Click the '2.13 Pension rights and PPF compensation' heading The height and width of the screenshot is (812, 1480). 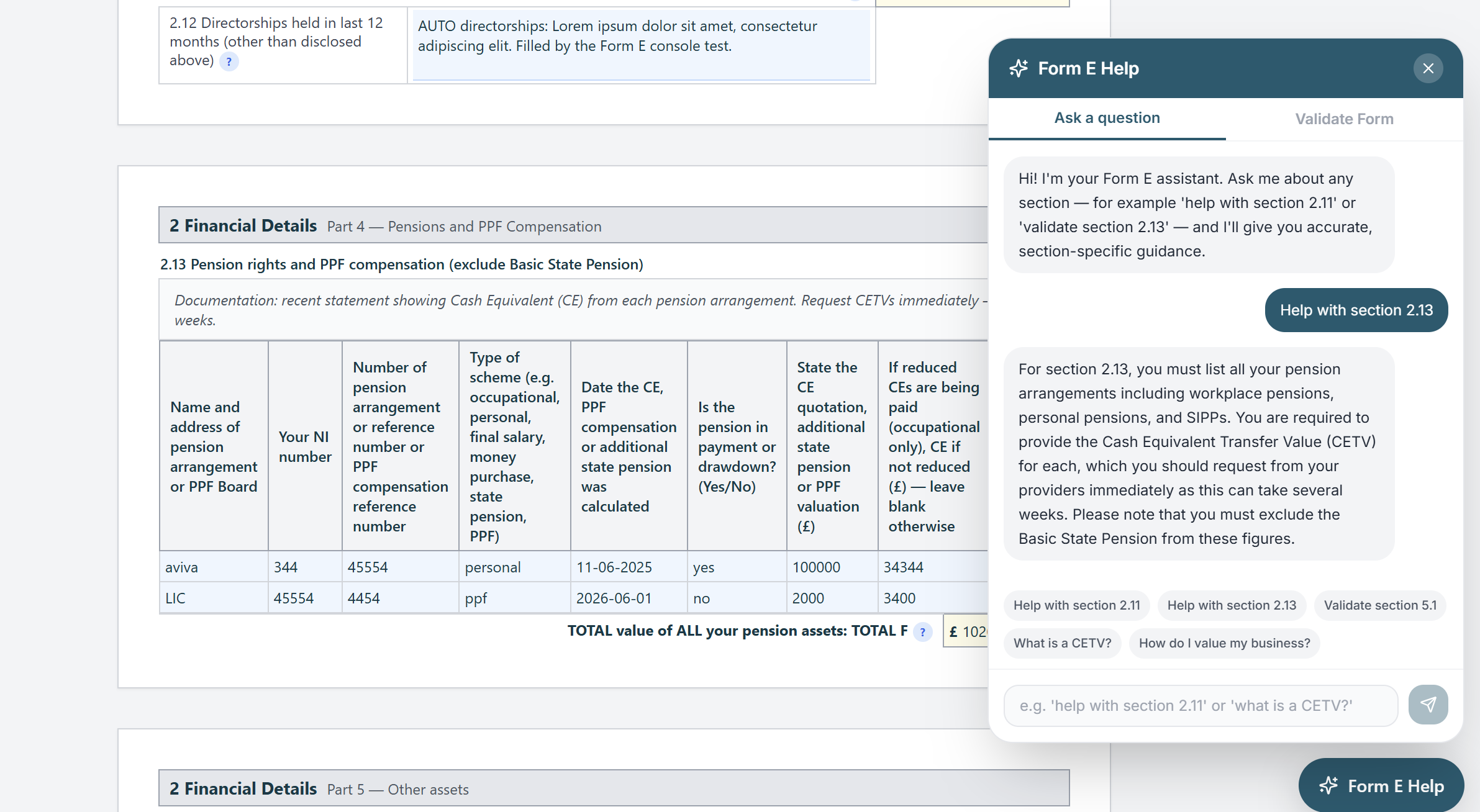tap(401, 264)
